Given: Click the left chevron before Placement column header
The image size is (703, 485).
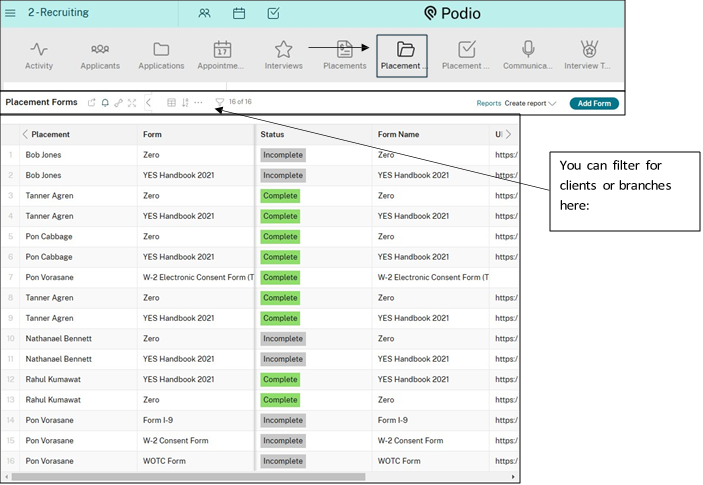Looking at the screenshot, I should point(25,134).
